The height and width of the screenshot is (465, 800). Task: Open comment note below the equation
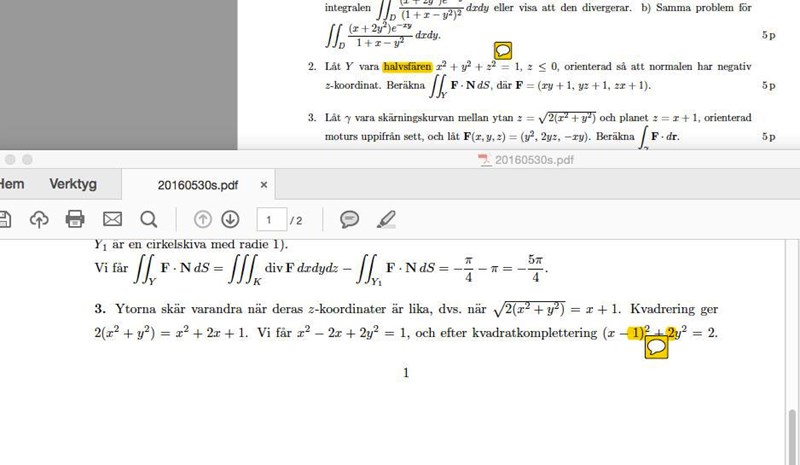(656, 346)
